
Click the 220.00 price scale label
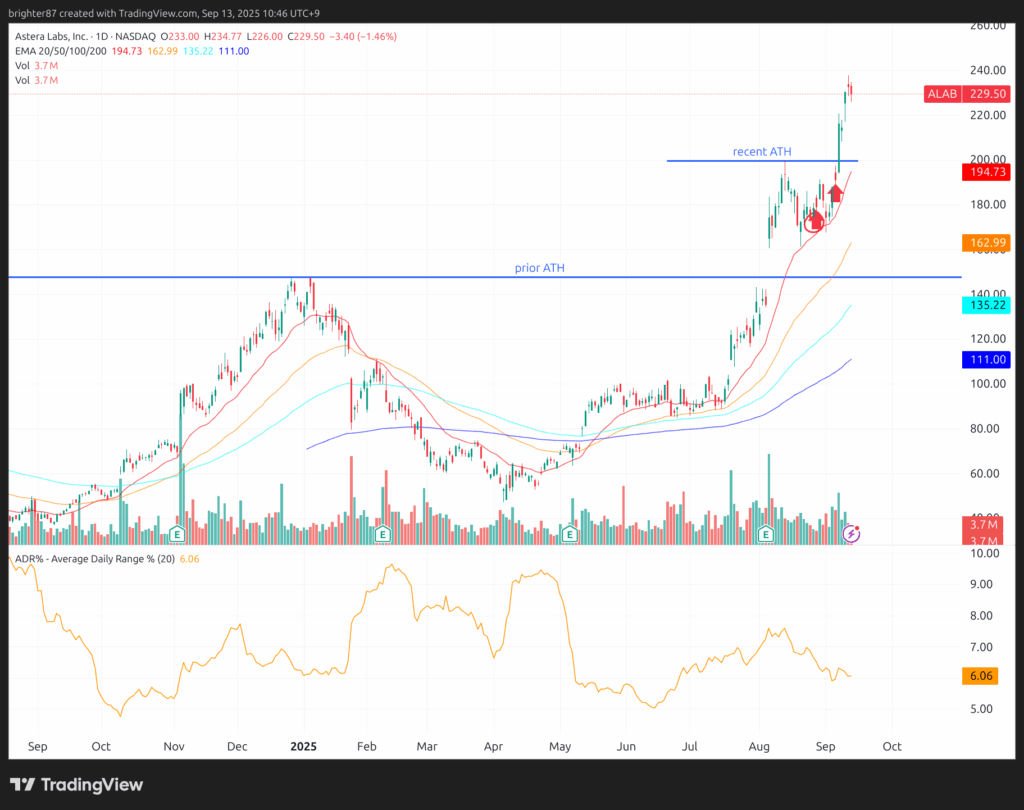coord(987,115)
